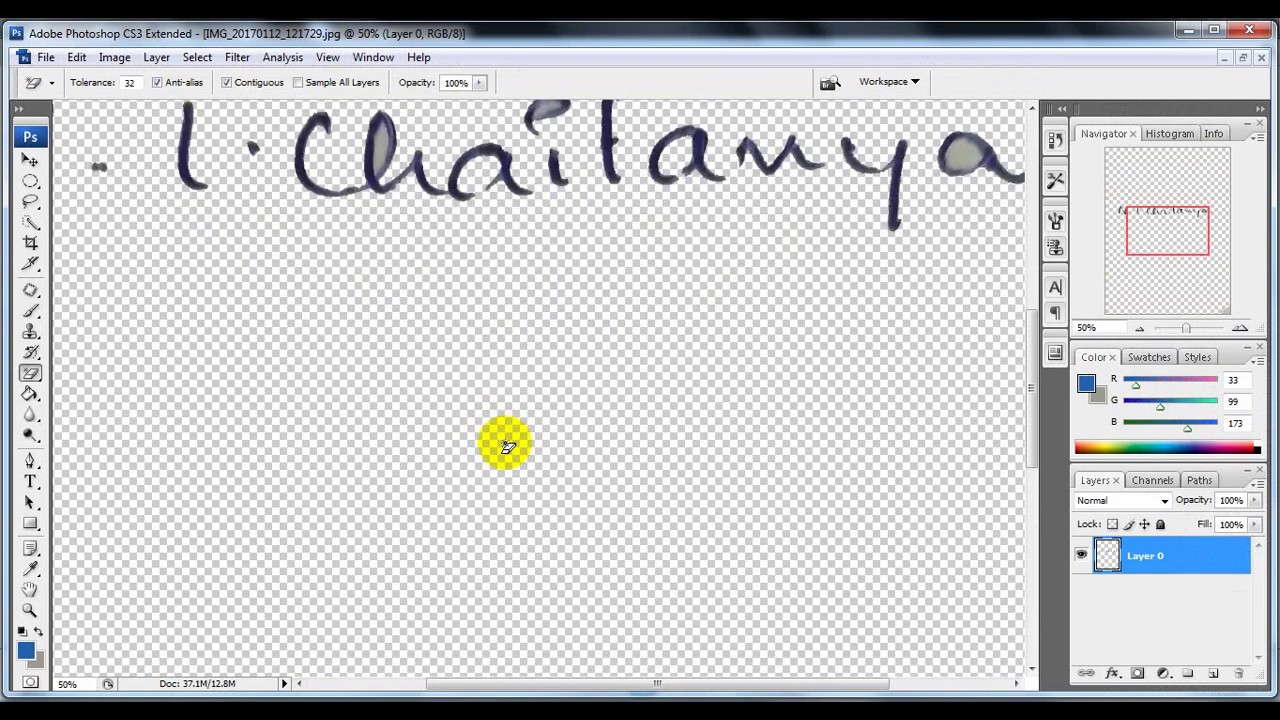Switch to the Paths tab

pos(1199,481)
